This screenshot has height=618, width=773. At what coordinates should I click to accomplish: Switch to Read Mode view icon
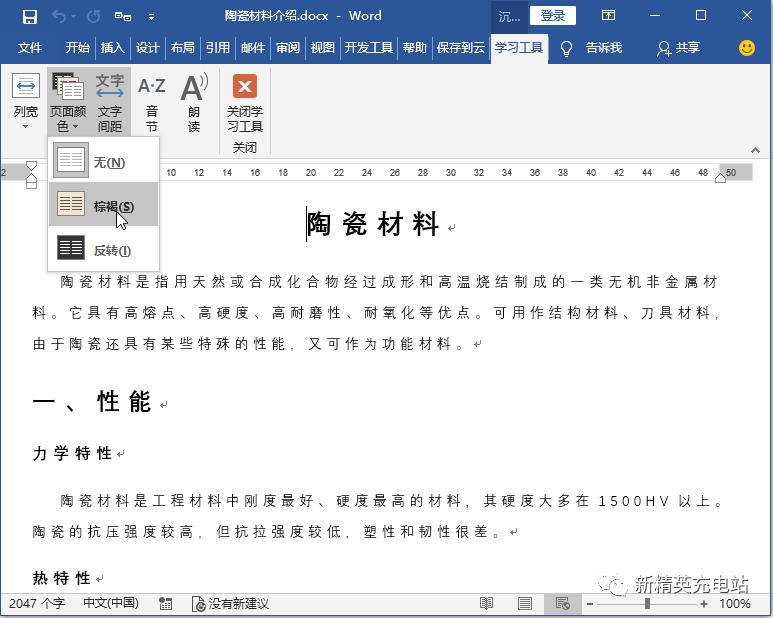point(486,604)
